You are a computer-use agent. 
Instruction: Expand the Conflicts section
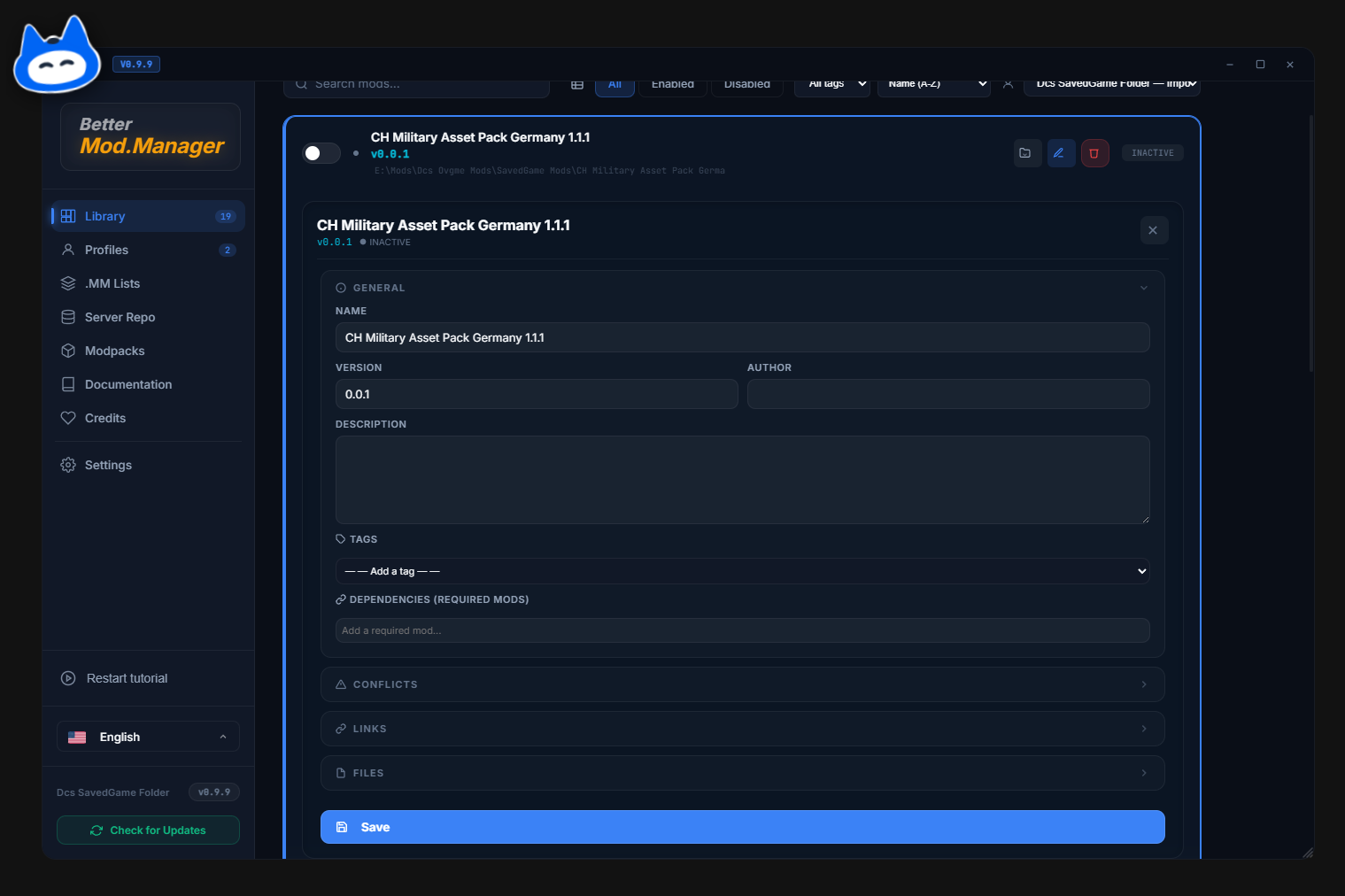(x=742, y=684)
